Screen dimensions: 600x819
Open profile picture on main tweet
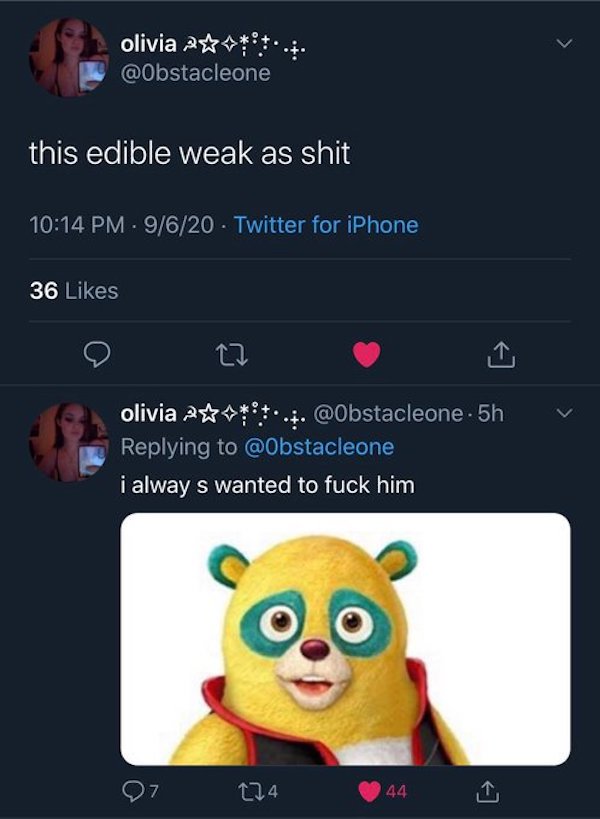68,59
